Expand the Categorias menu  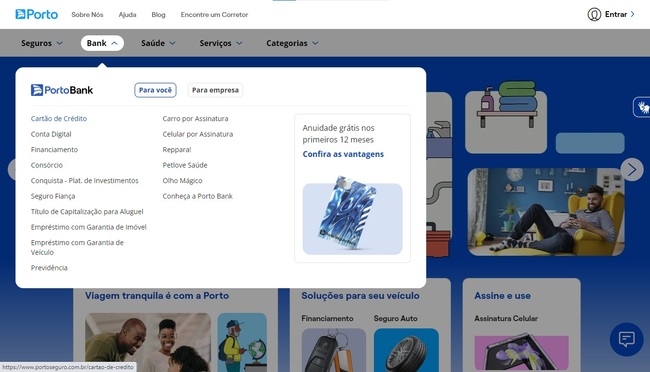tap(292, 43)
